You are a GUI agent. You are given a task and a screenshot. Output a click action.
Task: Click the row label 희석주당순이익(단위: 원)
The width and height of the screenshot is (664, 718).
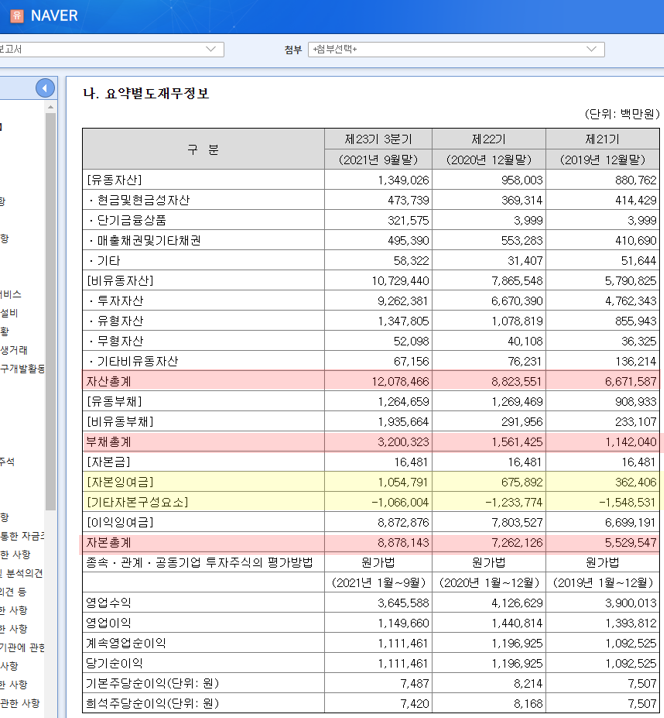click(x=152, y=704)
